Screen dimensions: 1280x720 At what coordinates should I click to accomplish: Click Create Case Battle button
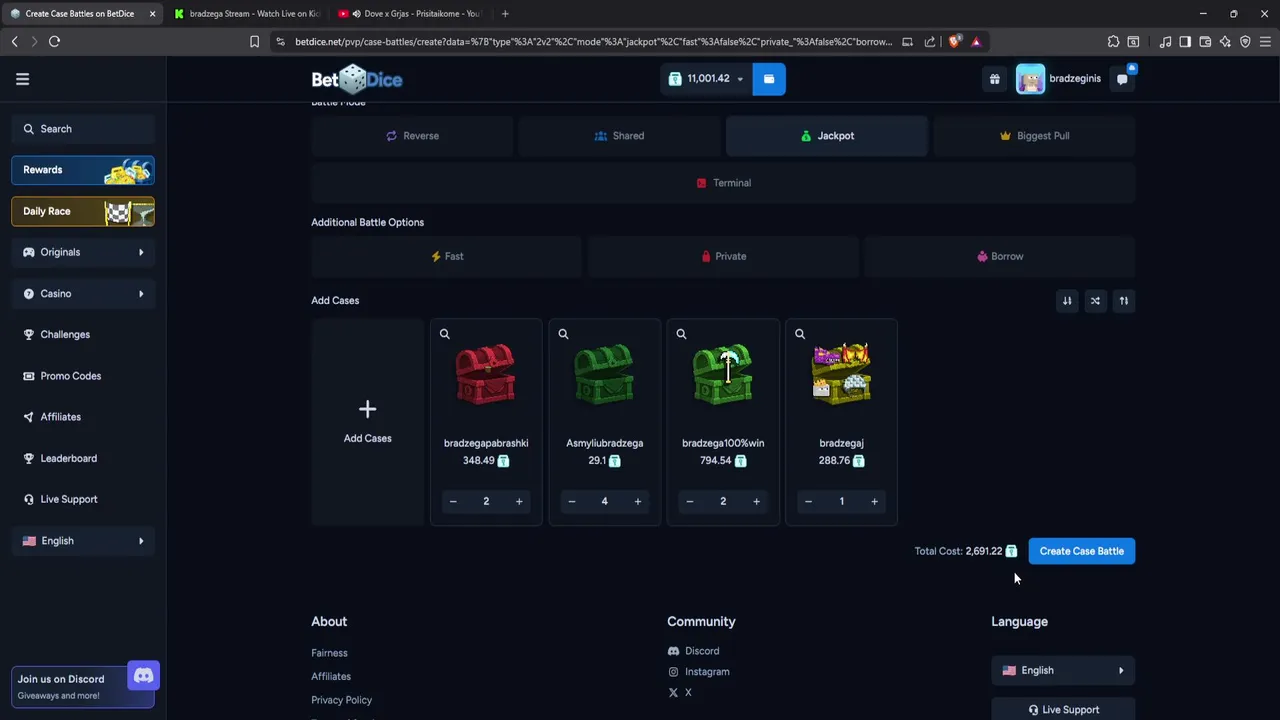(1082, 551)
